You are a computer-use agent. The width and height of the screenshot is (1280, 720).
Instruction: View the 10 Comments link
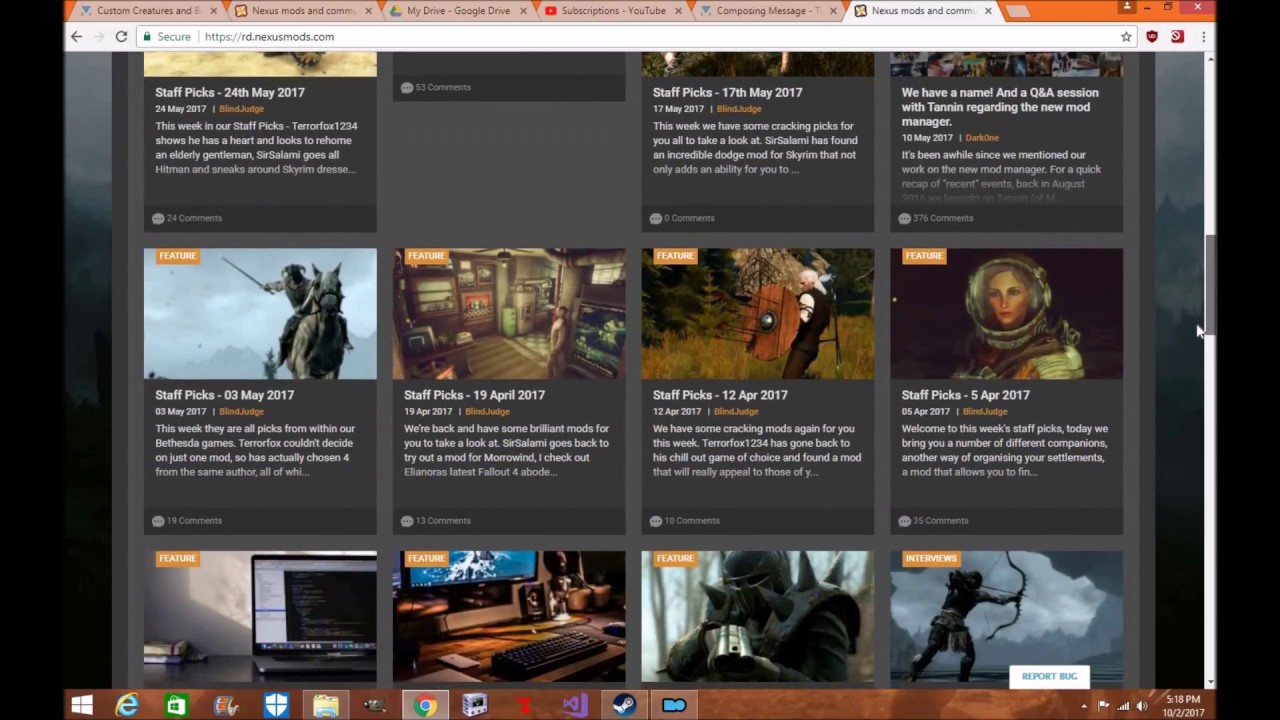pos(685,521)
